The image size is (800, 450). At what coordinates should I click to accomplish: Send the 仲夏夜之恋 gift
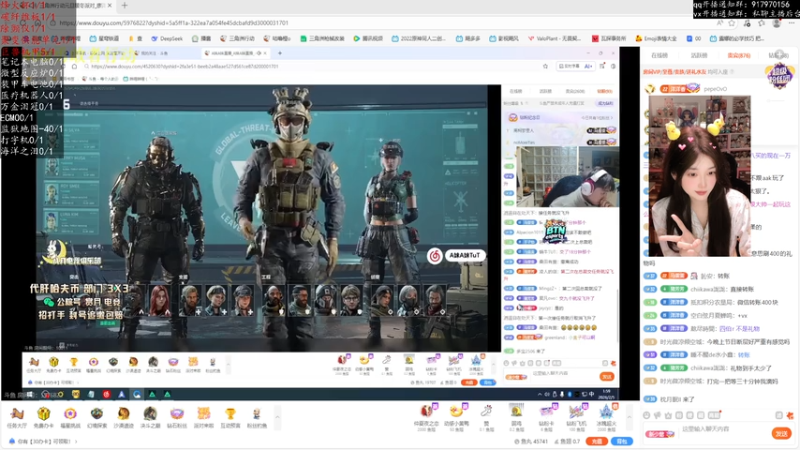[x=427, y=417]
